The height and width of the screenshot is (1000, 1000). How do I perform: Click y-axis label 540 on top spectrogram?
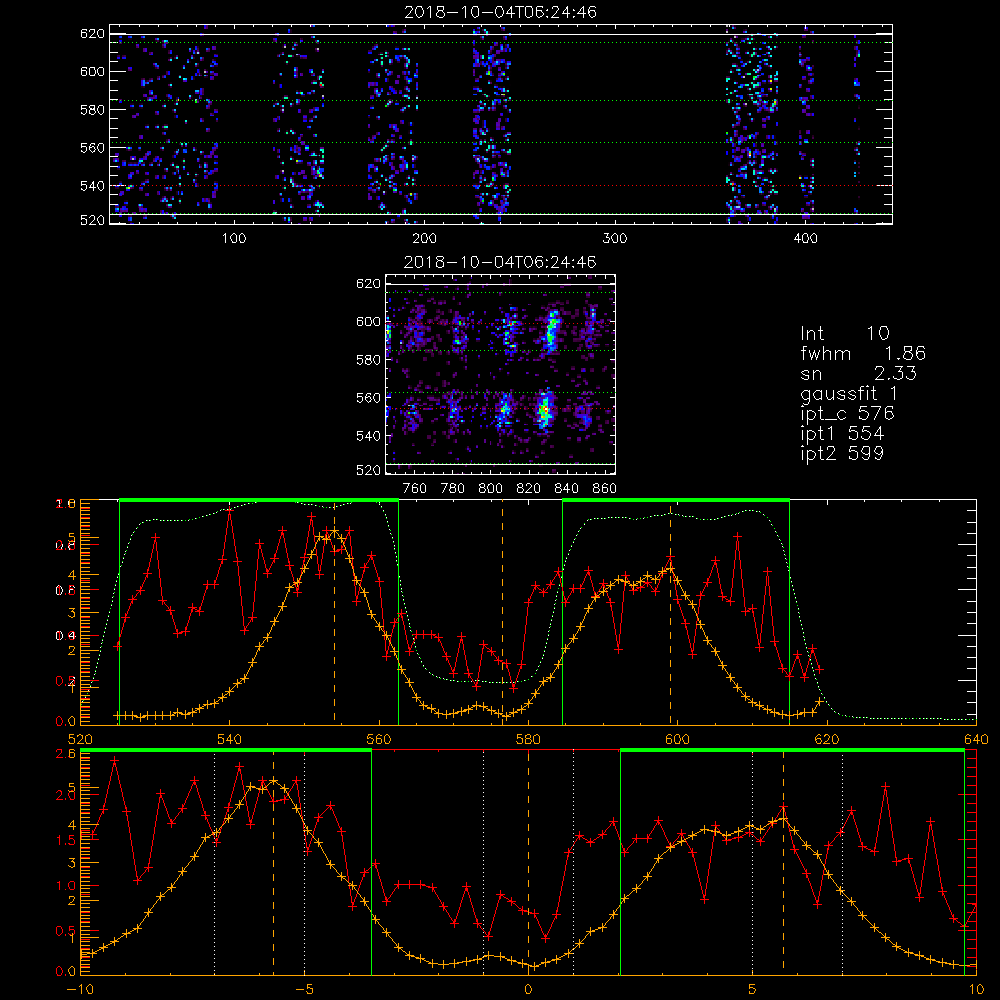tap(92, 186)
